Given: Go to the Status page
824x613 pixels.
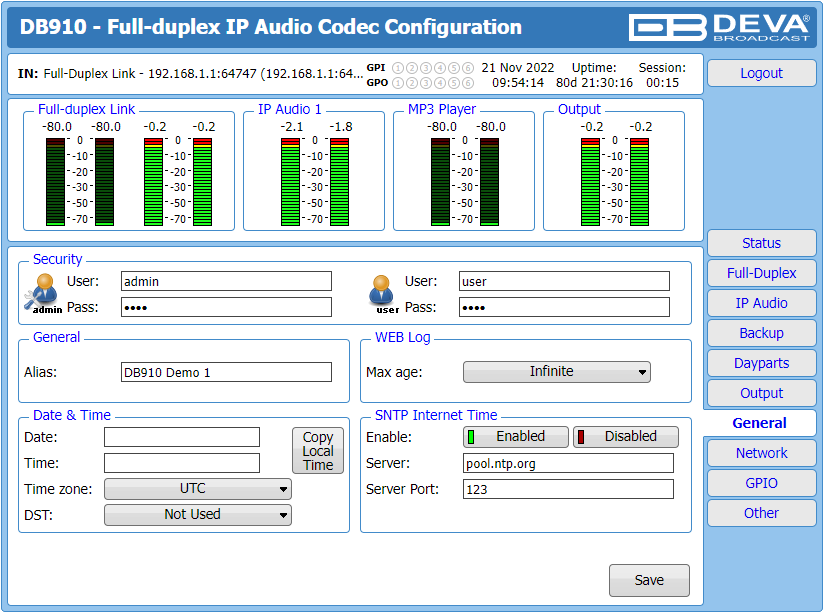Looking at the screenshot, I should [761, 243].
